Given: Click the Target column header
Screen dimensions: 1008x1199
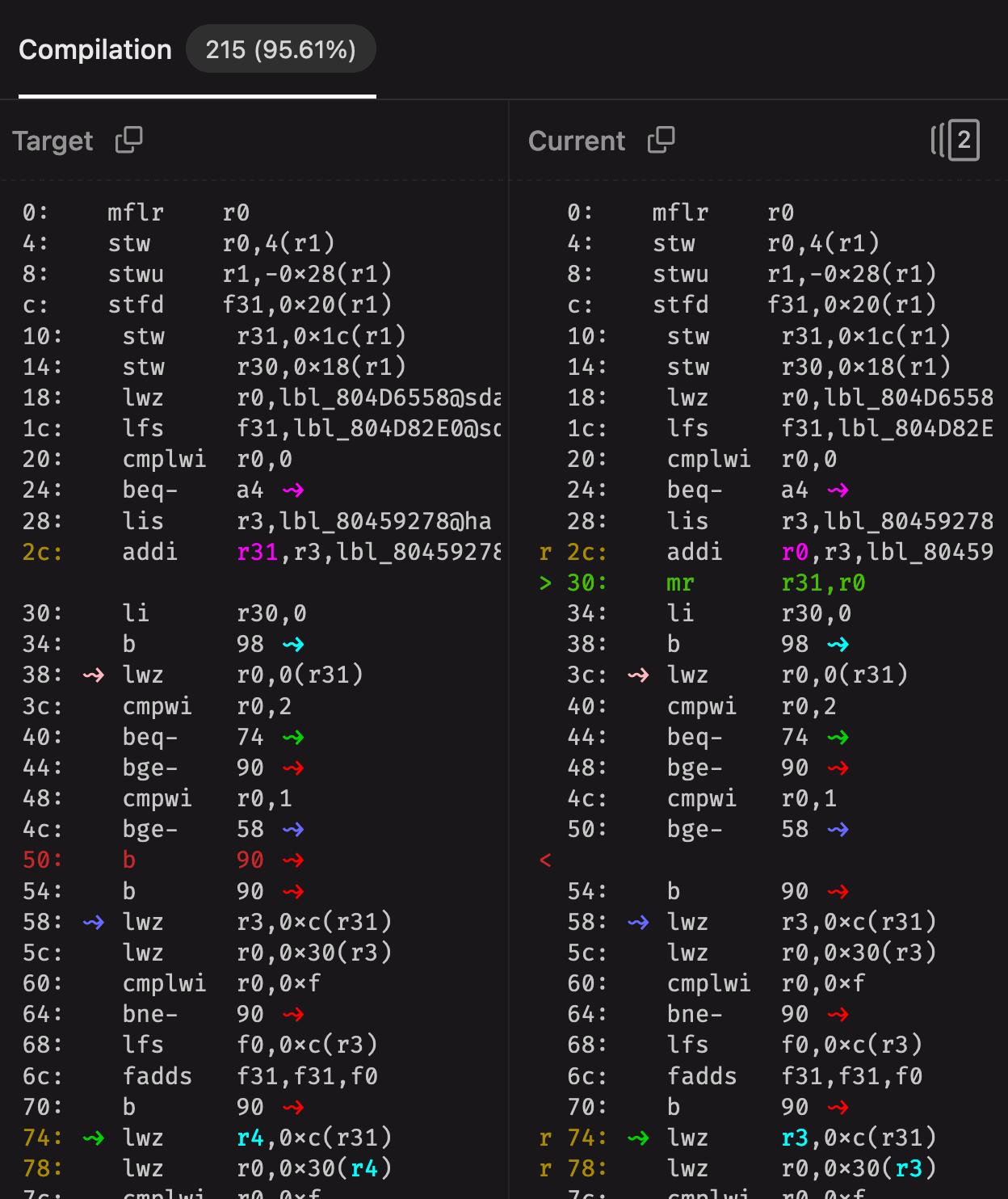Looking at the screenshot, I should pyautogui.click(x=53, y=141).
